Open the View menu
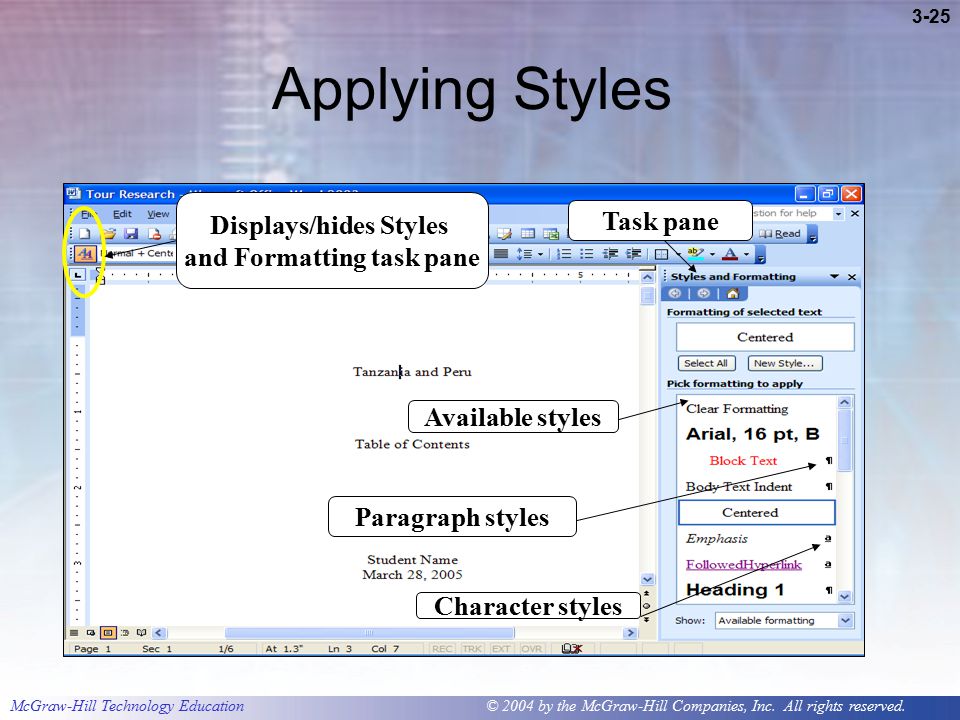The image size is (960, 720). pos(158,214)
